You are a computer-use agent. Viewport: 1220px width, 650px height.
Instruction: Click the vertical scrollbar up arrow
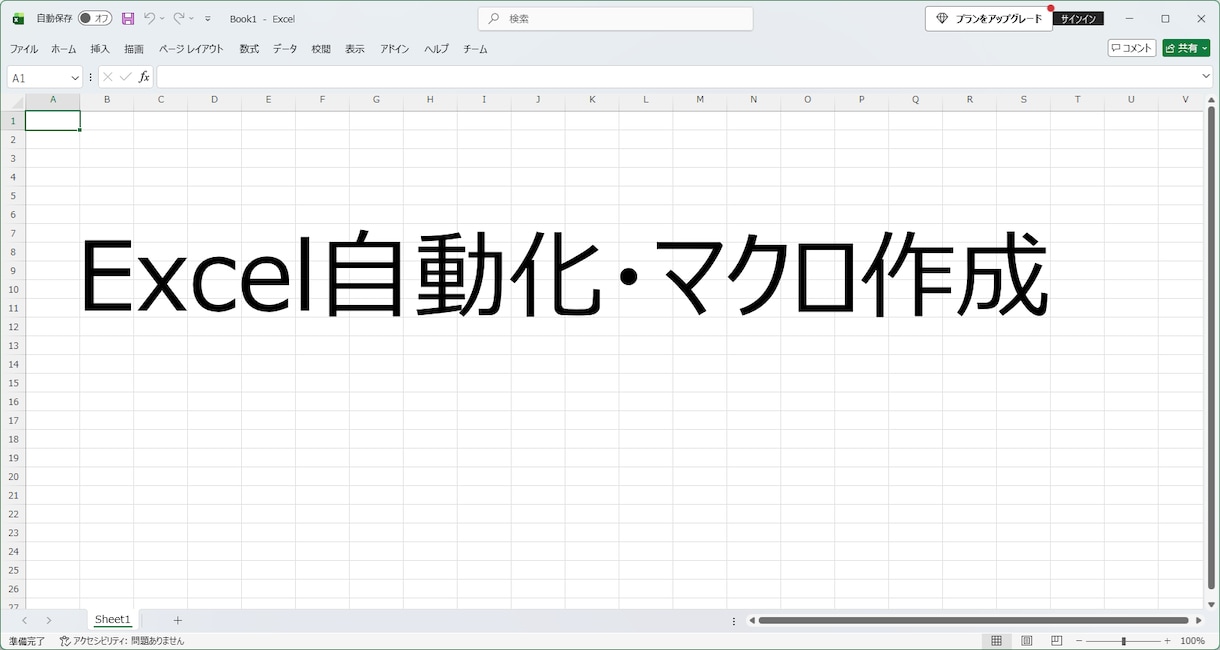1211,101
